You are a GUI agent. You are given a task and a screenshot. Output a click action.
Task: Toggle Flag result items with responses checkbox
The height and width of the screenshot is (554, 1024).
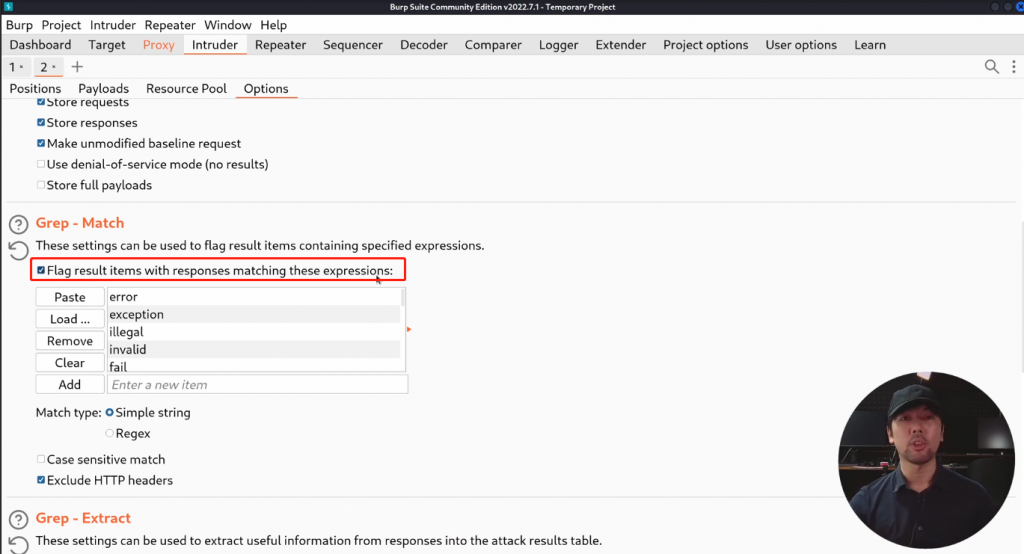(41, 270)
